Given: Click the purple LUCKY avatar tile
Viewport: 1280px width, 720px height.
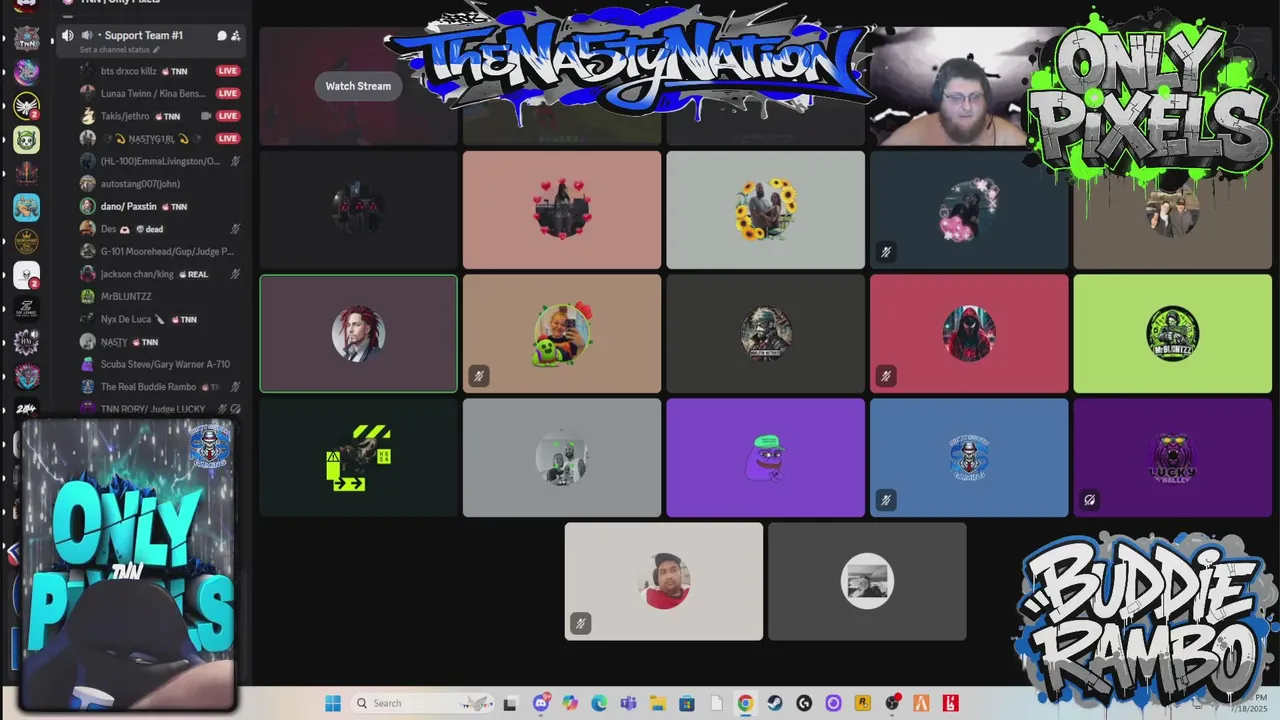Looking at the screenshot, I should tap(1173, 458).
